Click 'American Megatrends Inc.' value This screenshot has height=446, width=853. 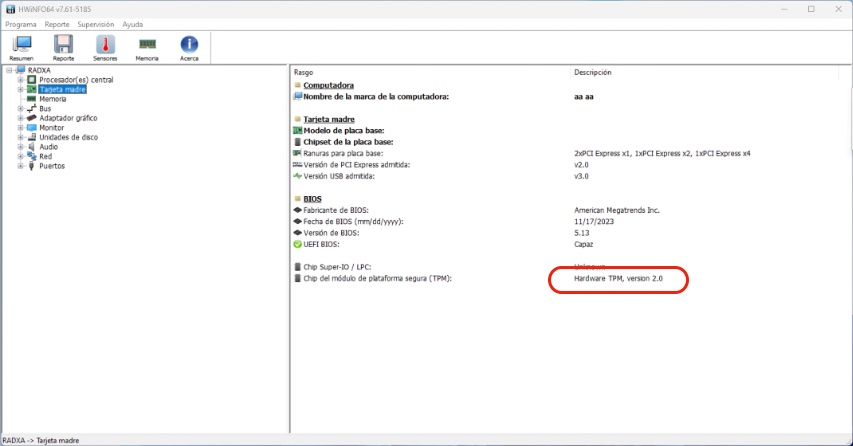617,210
